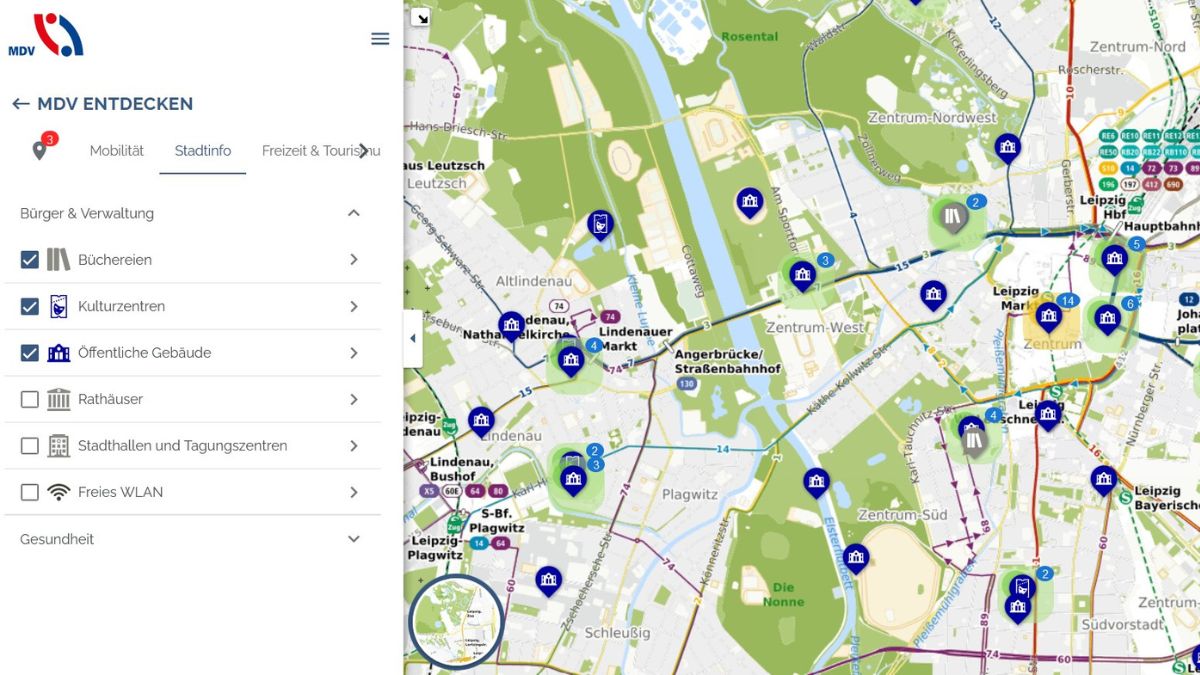Open the Kulturzentren row's right chevron
The width and height of the screenshot is (1200, 675).
click(354, 306)
